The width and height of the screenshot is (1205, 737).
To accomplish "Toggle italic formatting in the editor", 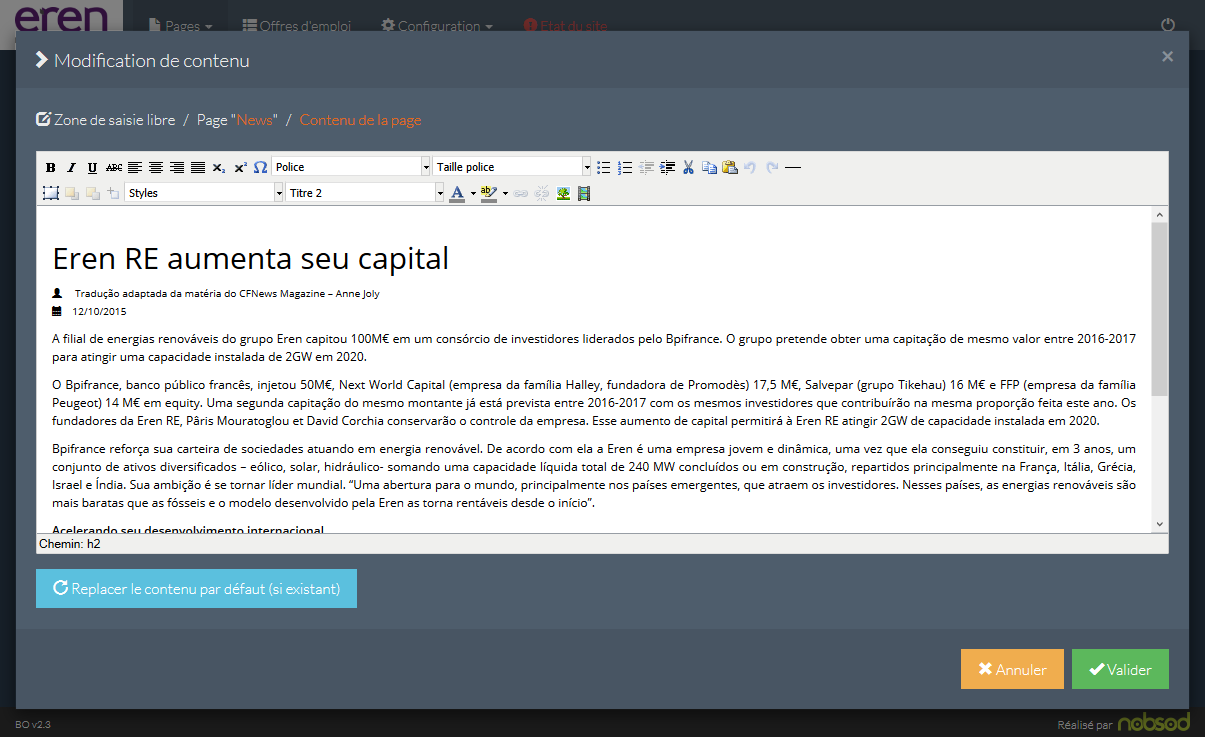I will pos(71,167).
